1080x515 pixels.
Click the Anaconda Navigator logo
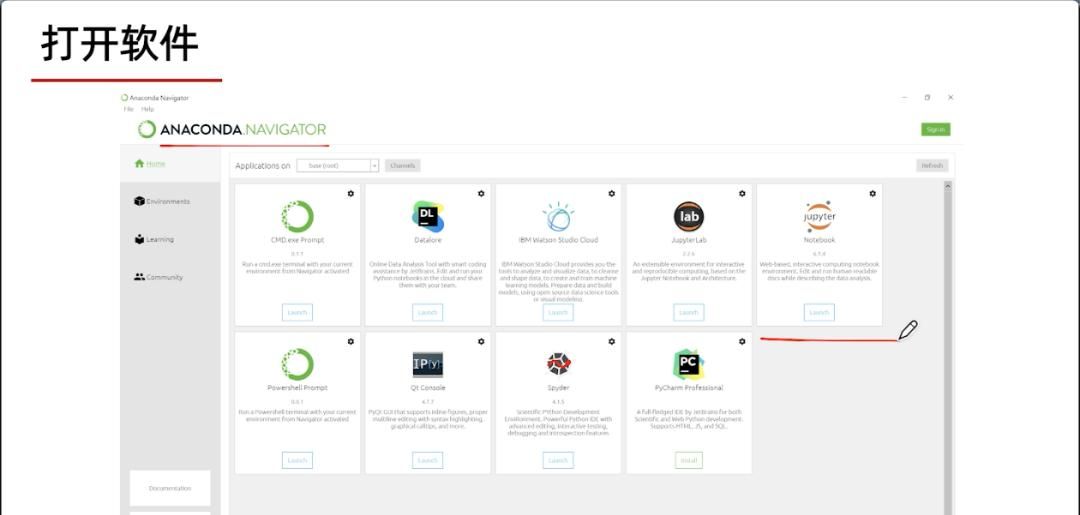[231, 129]
